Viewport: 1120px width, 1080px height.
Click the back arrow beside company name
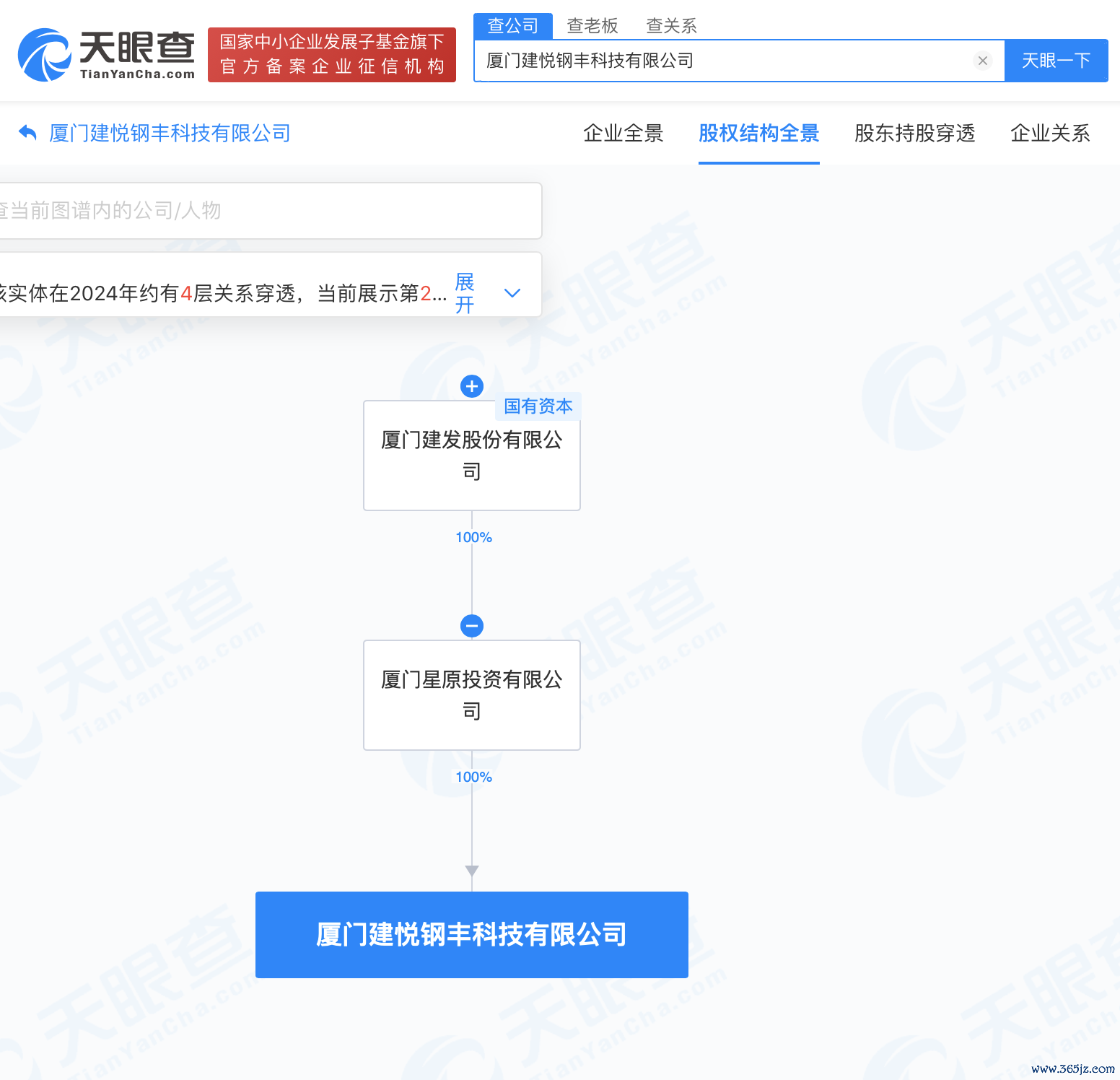click(x=27, y=132)
